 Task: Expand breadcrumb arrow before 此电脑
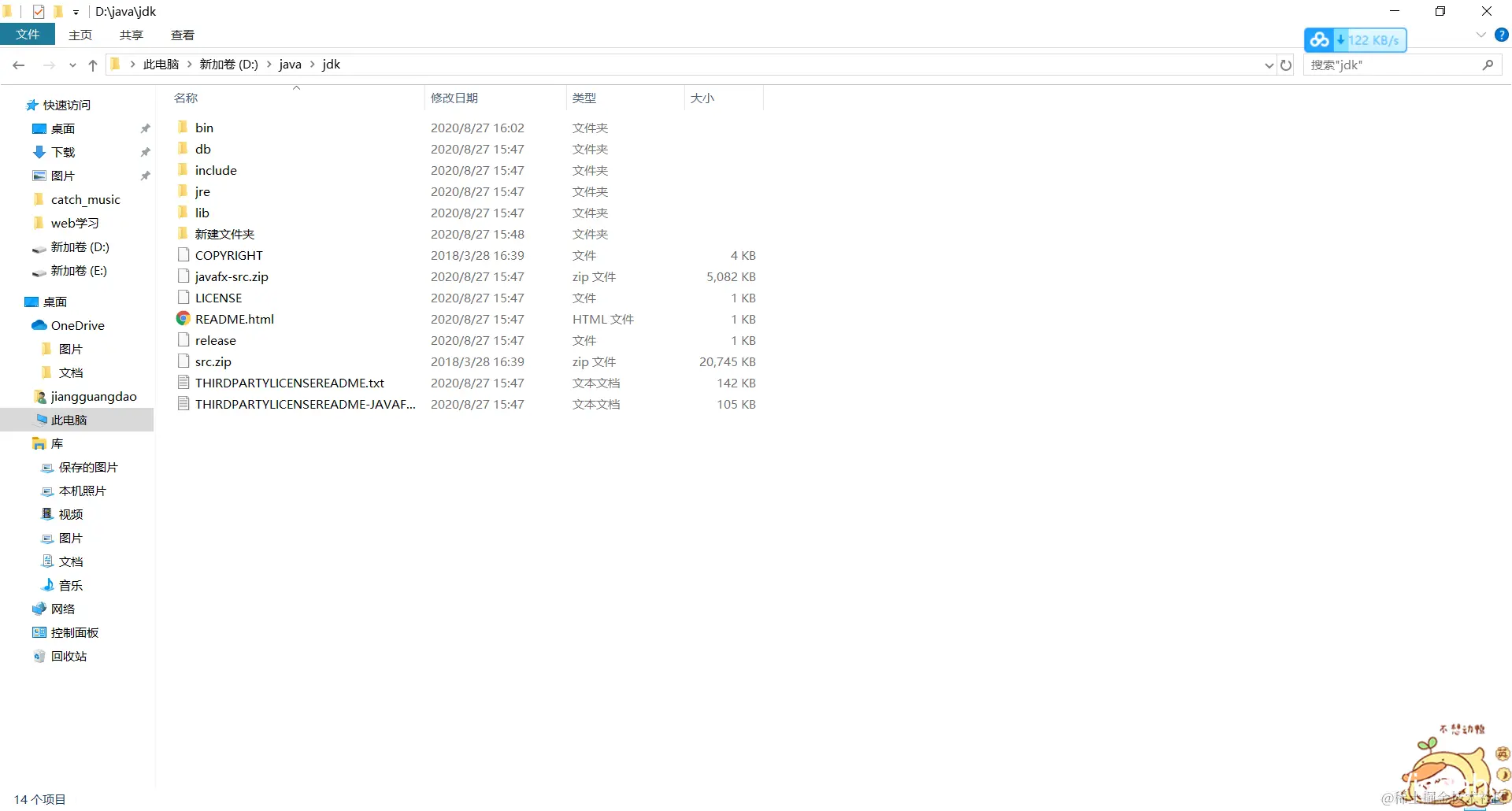coord(132,65)
